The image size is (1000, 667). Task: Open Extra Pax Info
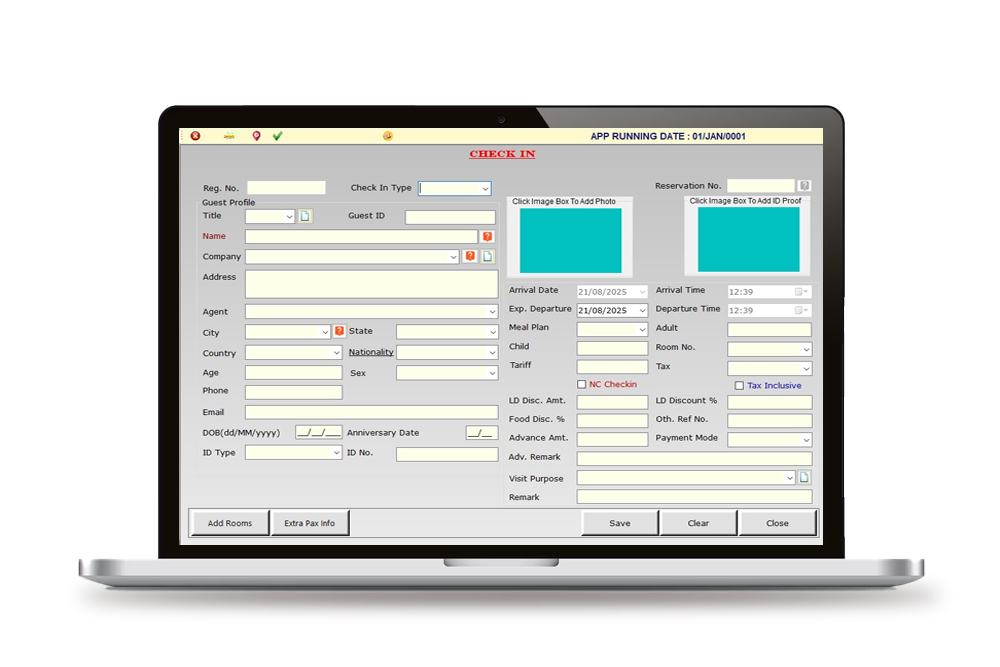pyautogui.click(x=310, y=523)
